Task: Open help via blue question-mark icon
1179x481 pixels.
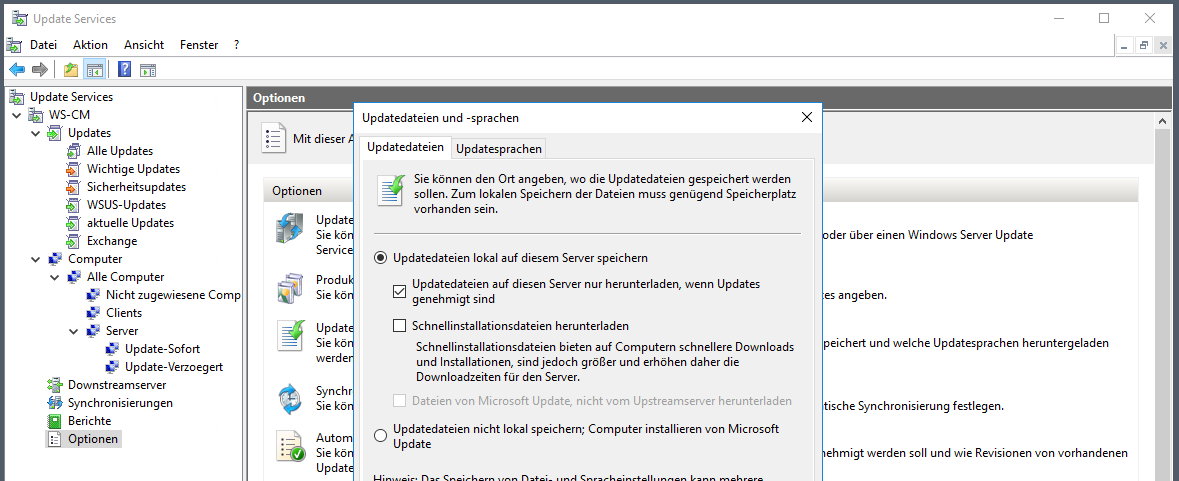Action: click(x=125, y=70)
